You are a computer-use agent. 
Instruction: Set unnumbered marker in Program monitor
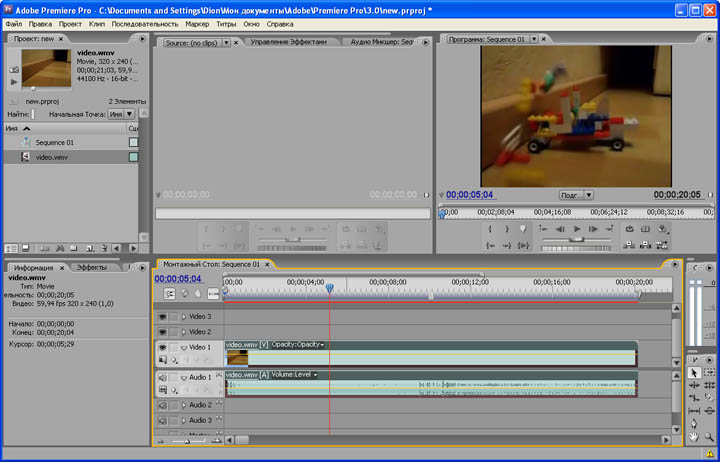tap(523, 229)
